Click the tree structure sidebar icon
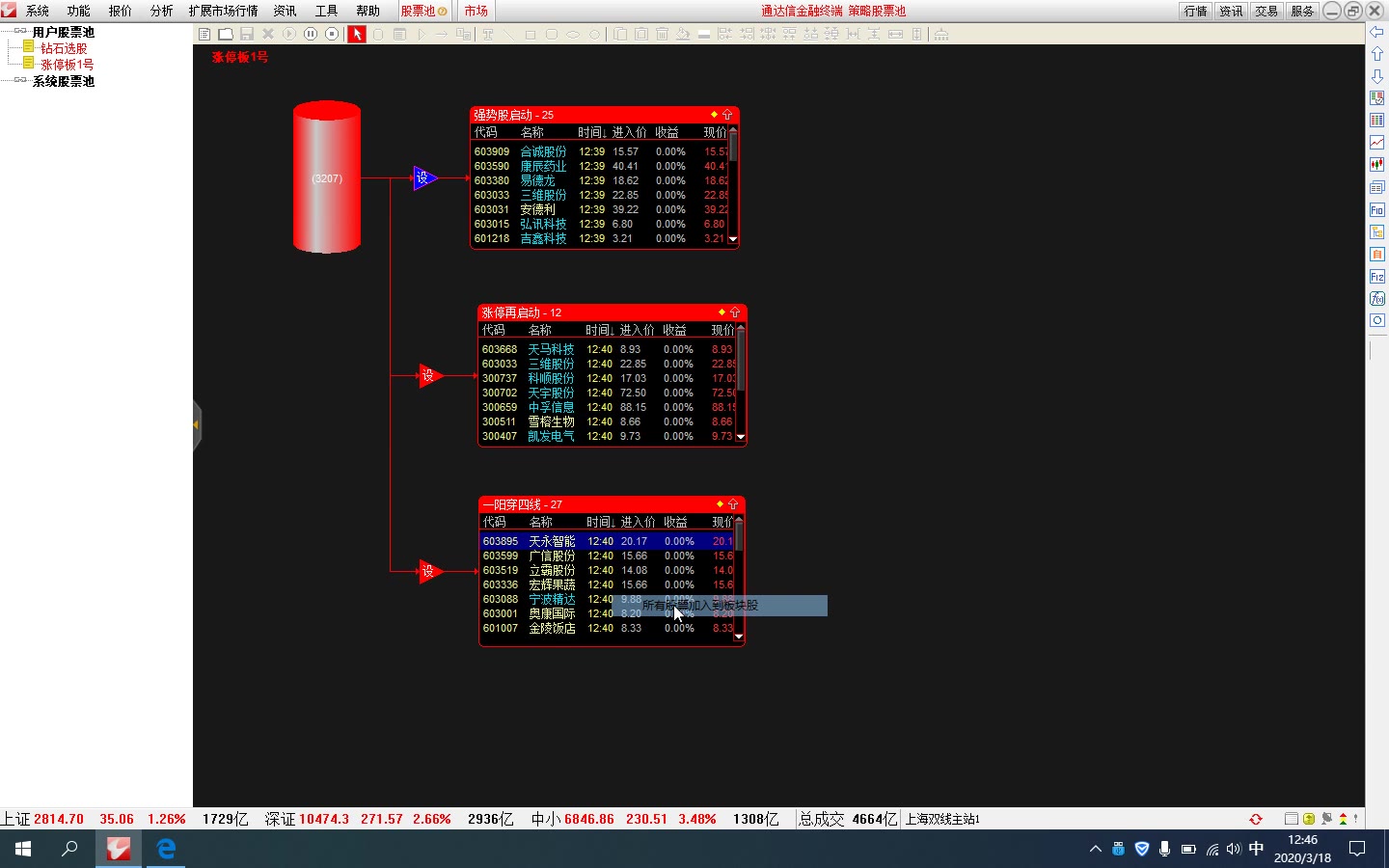The width and height of the screenshot is (1389, 868). [1377, 231]
